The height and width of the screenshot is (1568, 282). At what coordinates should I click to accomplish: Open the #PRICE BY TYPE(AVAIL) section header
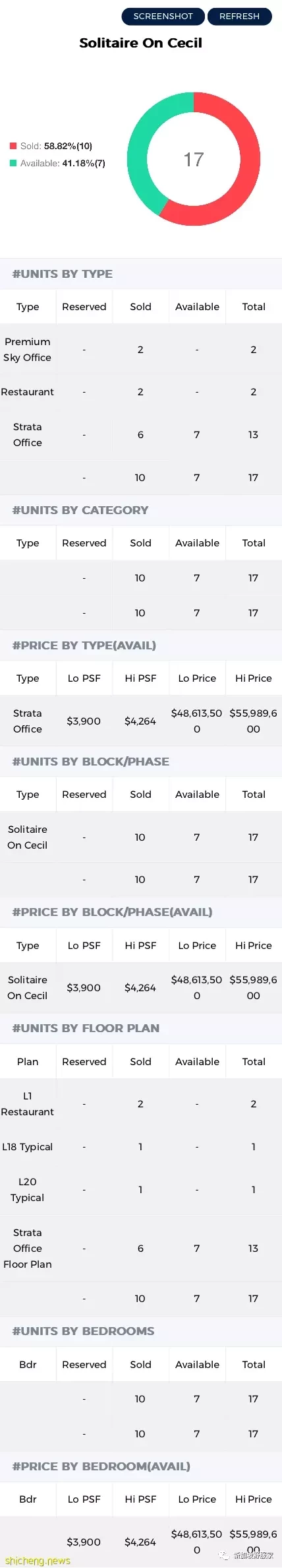pos(141,645)
